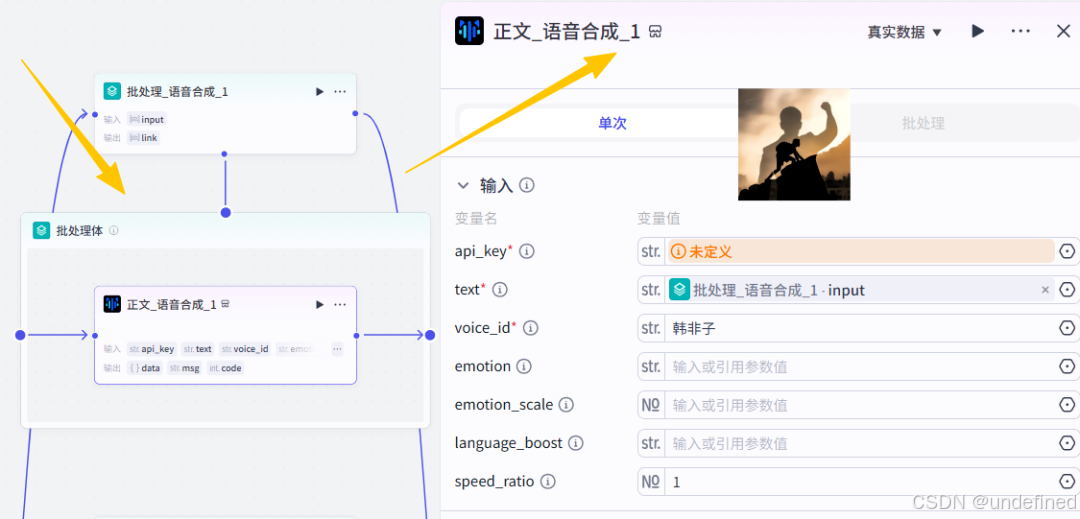
Task: Click the 批处理体 left inner connection port
Action: click(x=20, y=335)
